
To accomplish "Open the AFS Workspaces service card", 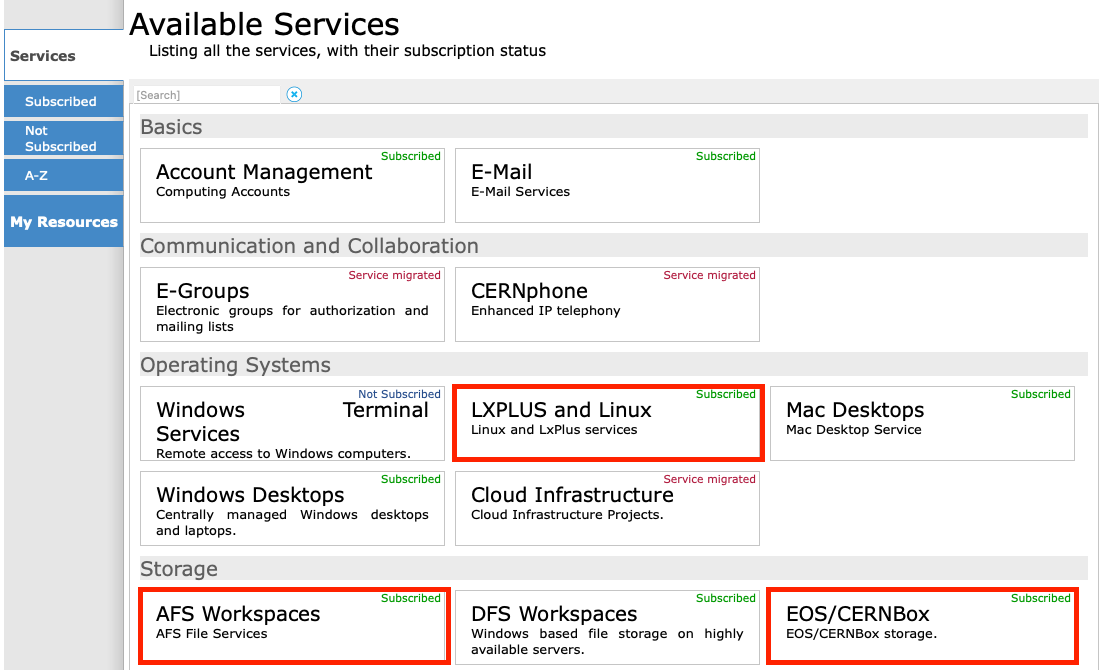I will click(292, 627).
